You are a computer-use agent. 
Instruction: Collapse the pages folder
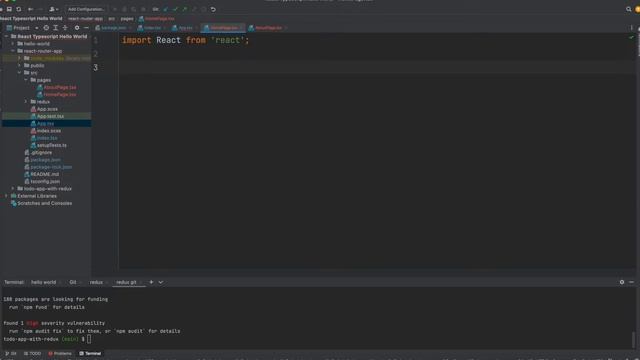(26, 80)
